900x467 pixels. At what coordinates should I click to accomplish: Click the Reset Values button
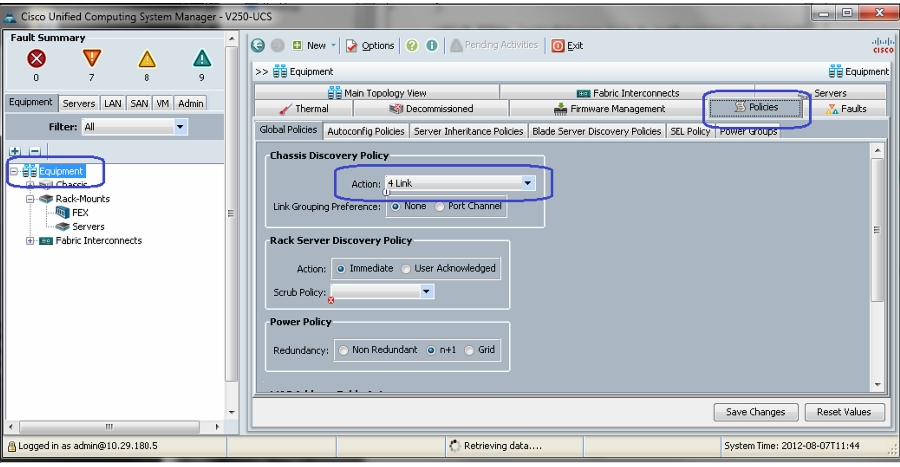coord(844,412)
